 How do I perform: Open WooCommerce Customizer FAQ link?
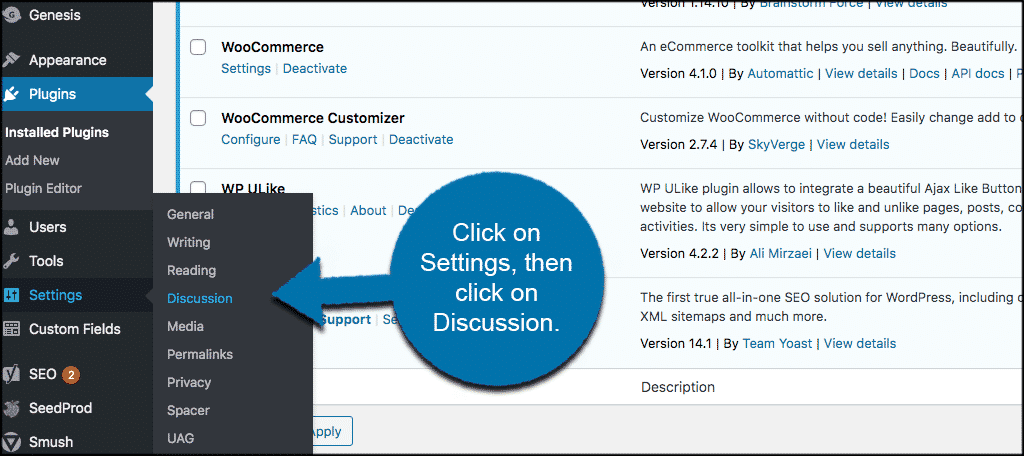[x=304, y=140]
